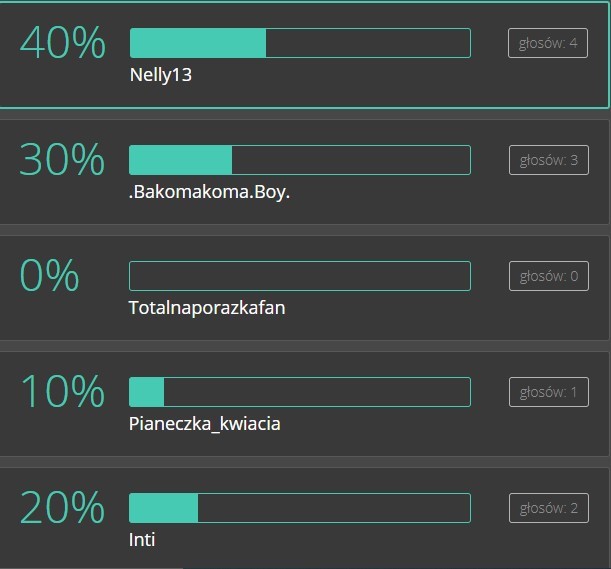Click the 20% progress bar for Inti

click(x=300, y=508)
